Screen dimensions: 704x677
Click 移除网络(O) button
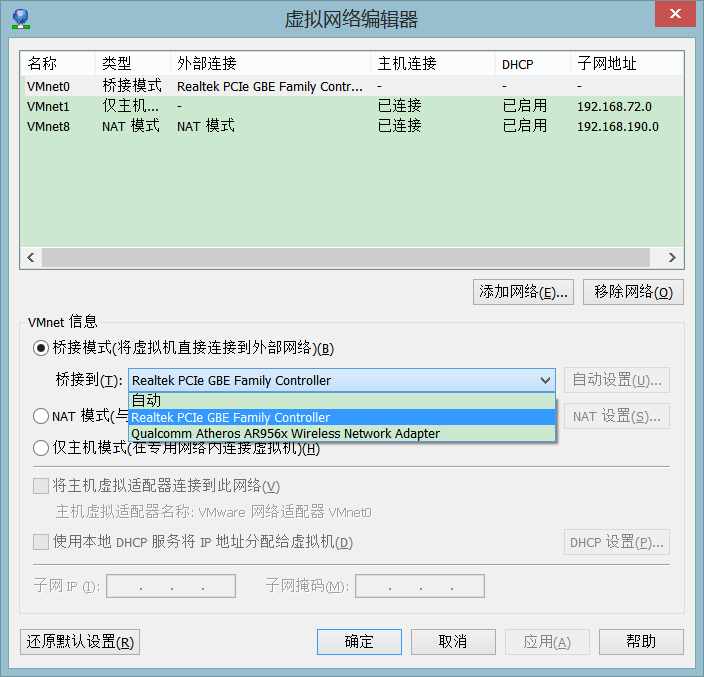(633, 292)
